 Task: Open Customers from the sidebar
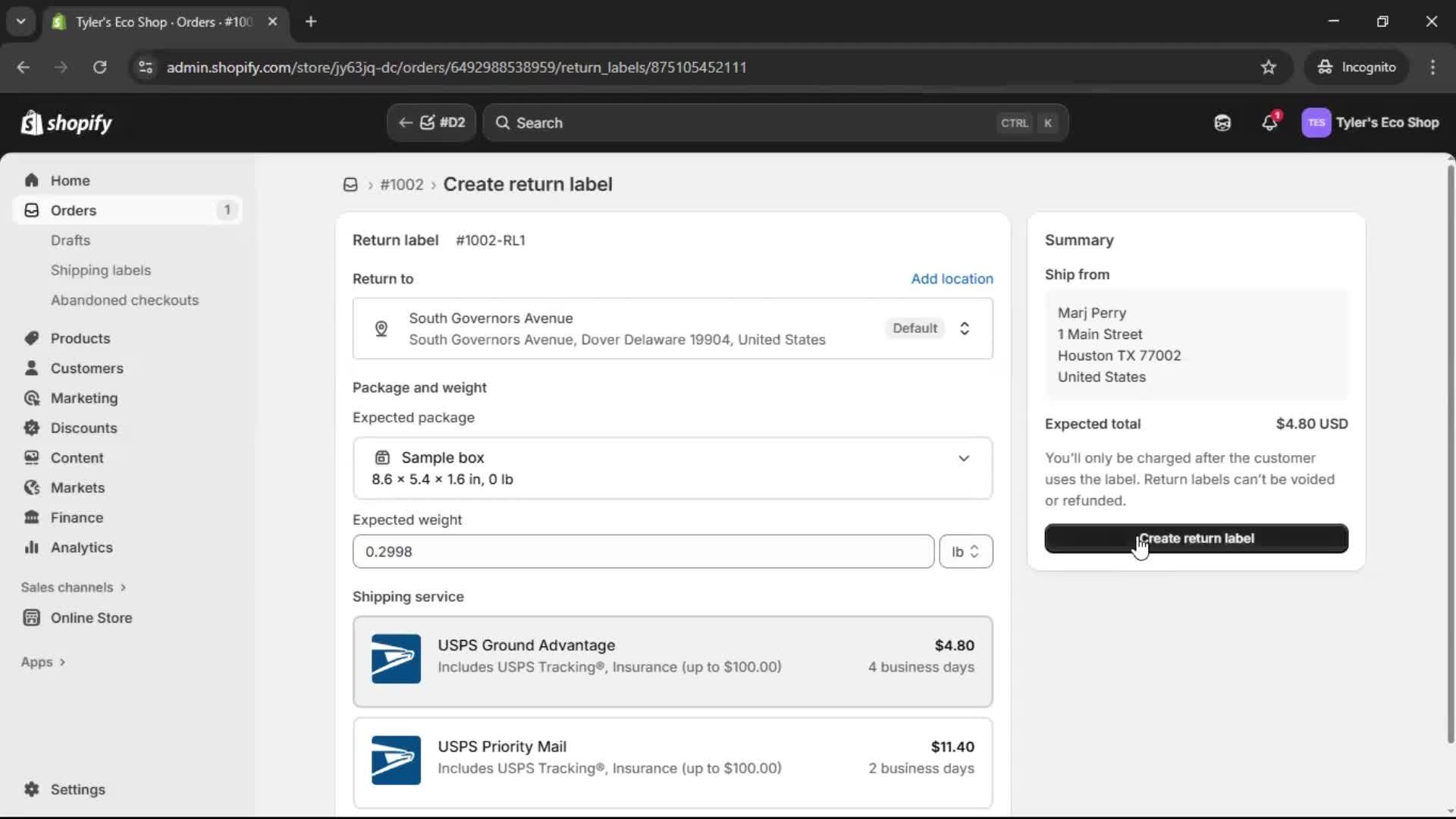30,368
